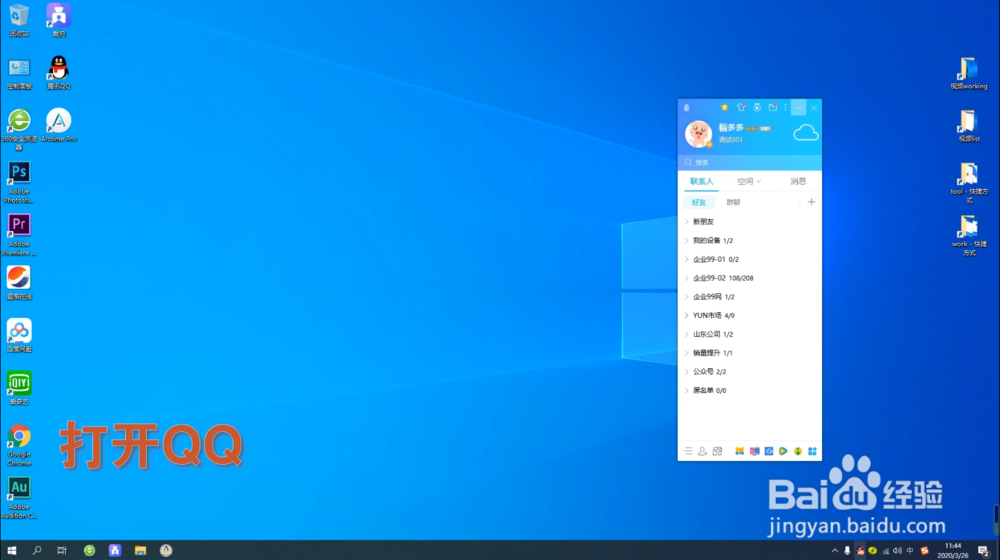The image size is (1000, 560).
Task: Open Task View on the taskbar
Action: click(62, 550)
